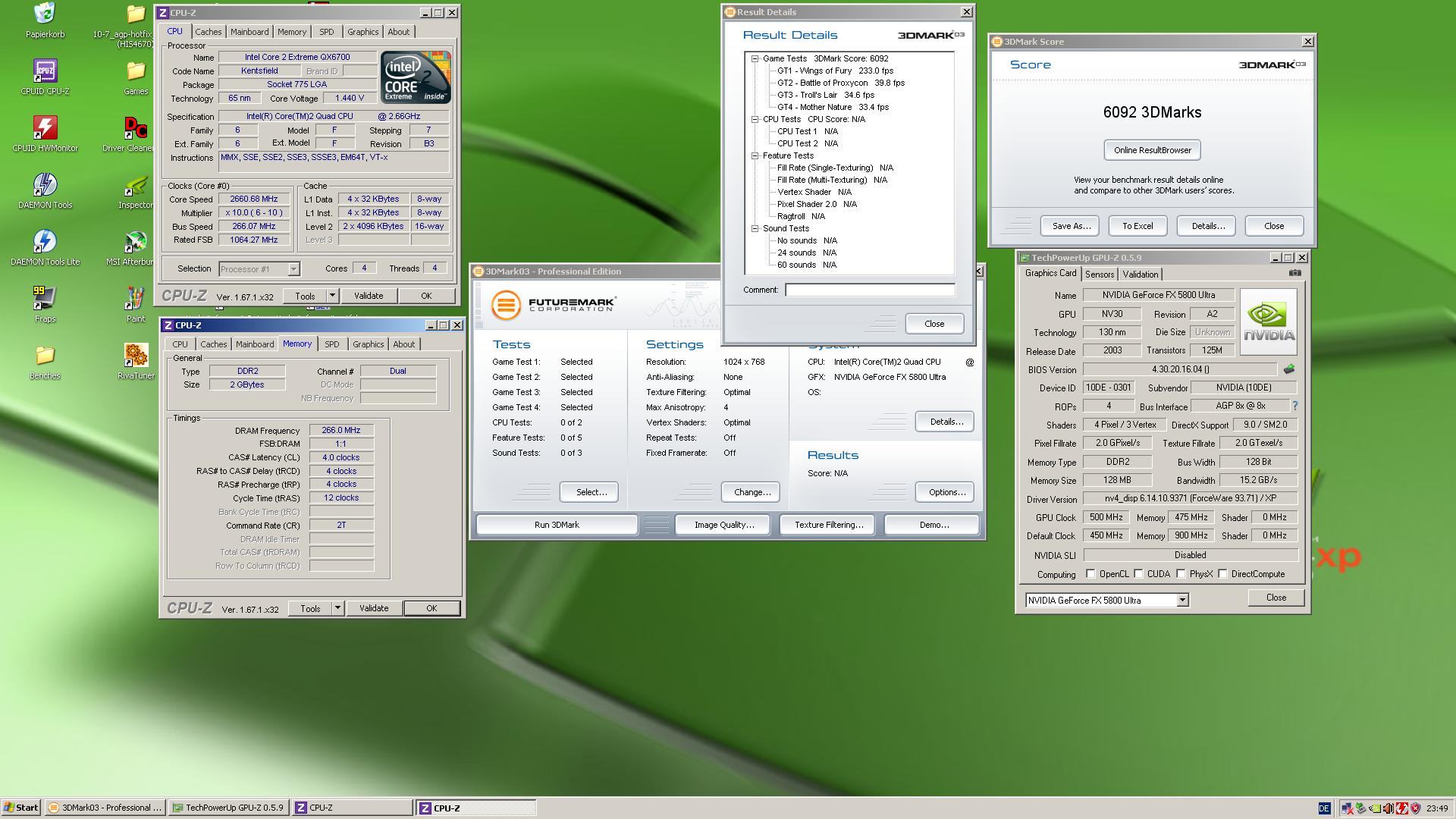The image size is (1456, 819).
Task: Open the Tools dropdown arrow in upper CPU-Z
Action: click(332, 296)
